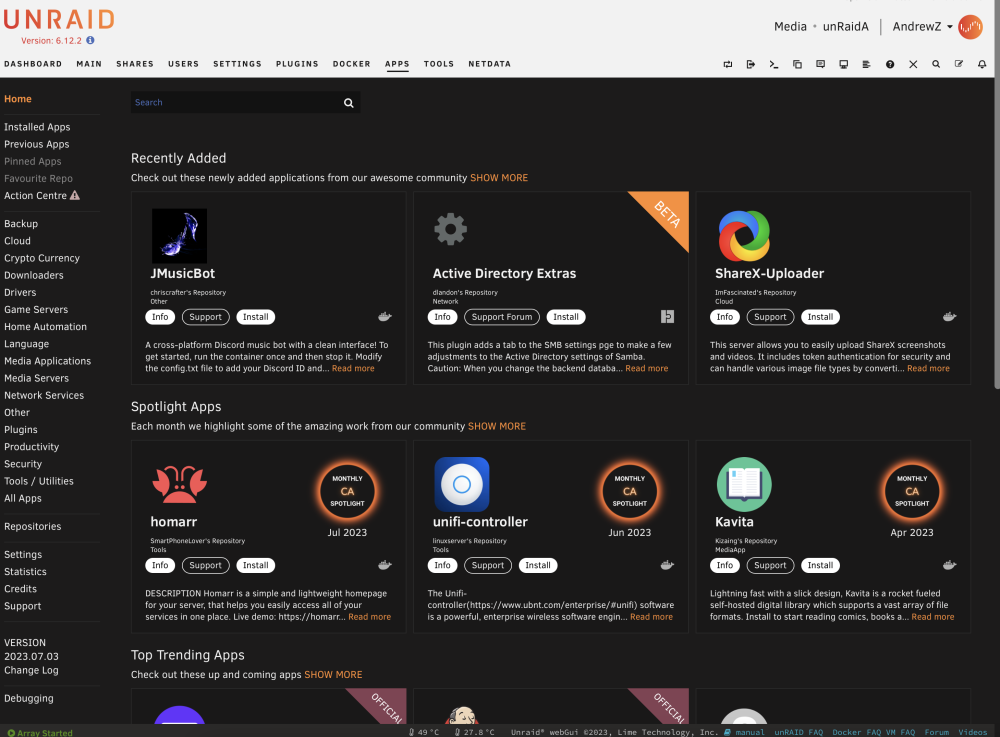This screenshot has height=737, width=1000.
Task: Install ShareX-Uploader
Action: pyautogui.click(x=820, y=317)
